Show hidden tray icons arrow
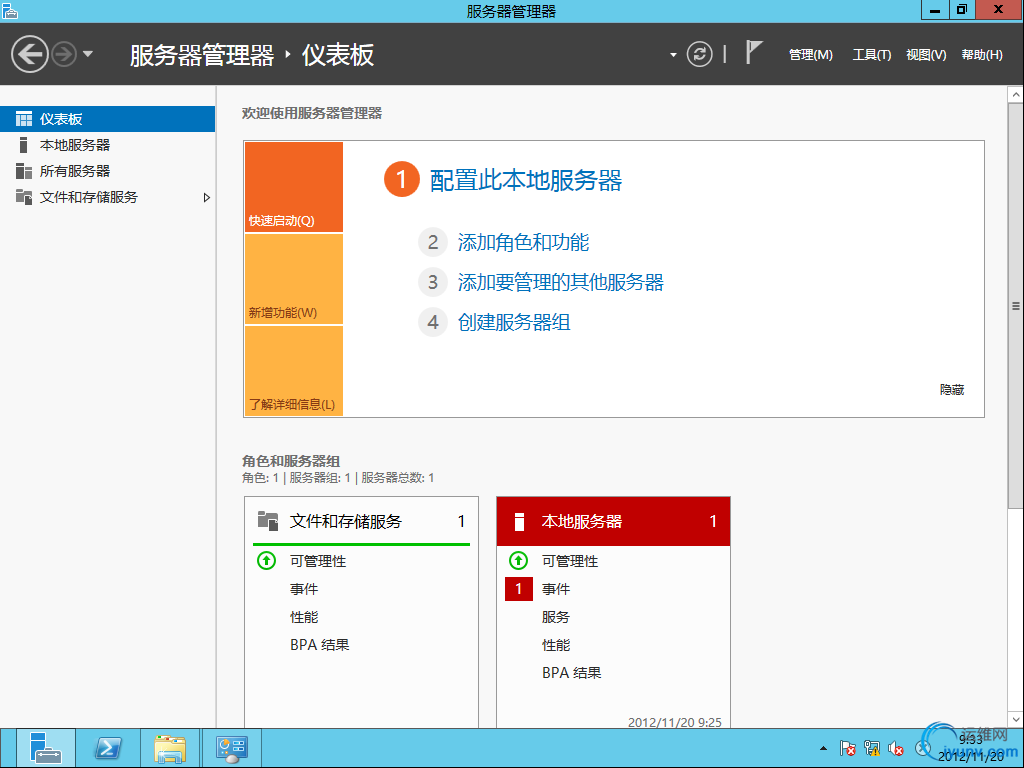 tap(824, 748)
